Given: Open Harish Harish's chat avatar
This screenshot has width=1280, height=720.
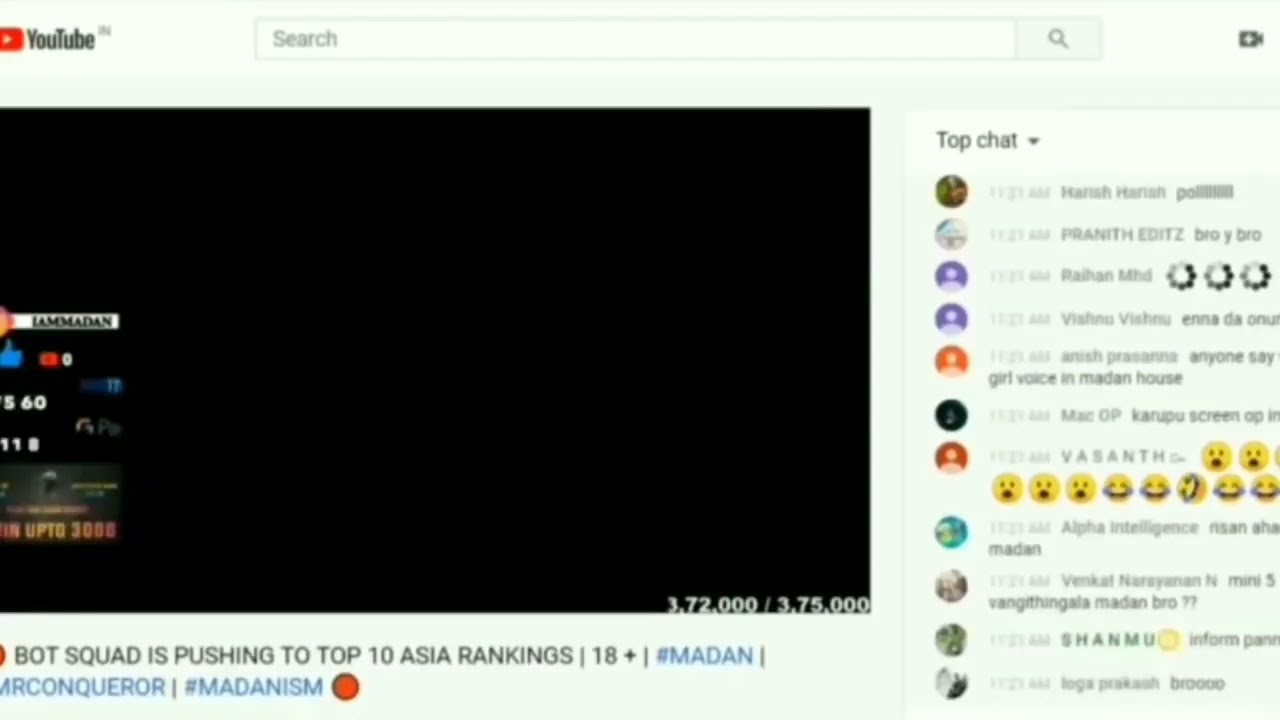Looking at the screenshot, I should 951,191.
